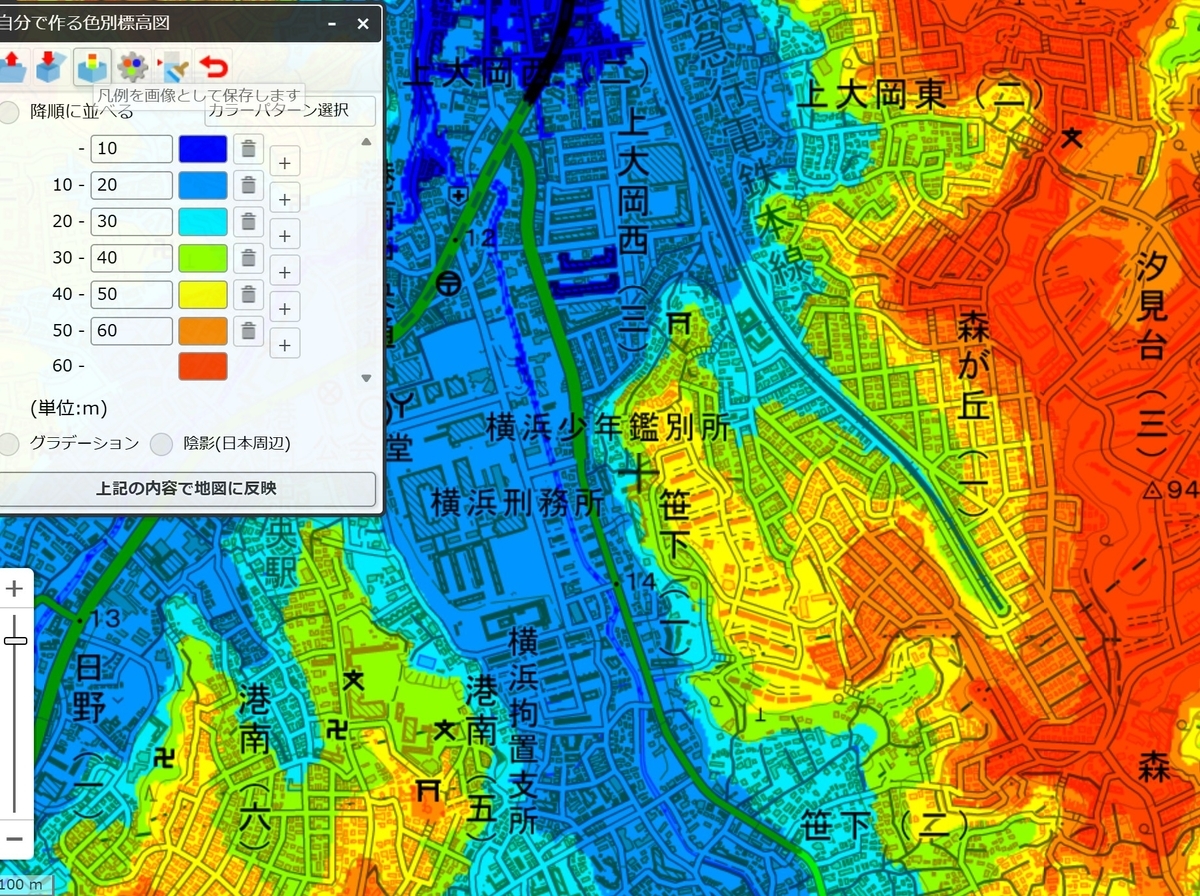
Task: Enable the 陰影(日本周辺) option
Action: tap(162, 443)
